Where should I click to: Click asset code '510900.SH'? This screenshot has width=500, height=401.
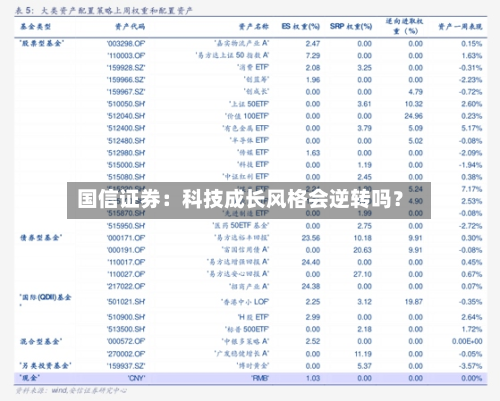click(126, 317)
